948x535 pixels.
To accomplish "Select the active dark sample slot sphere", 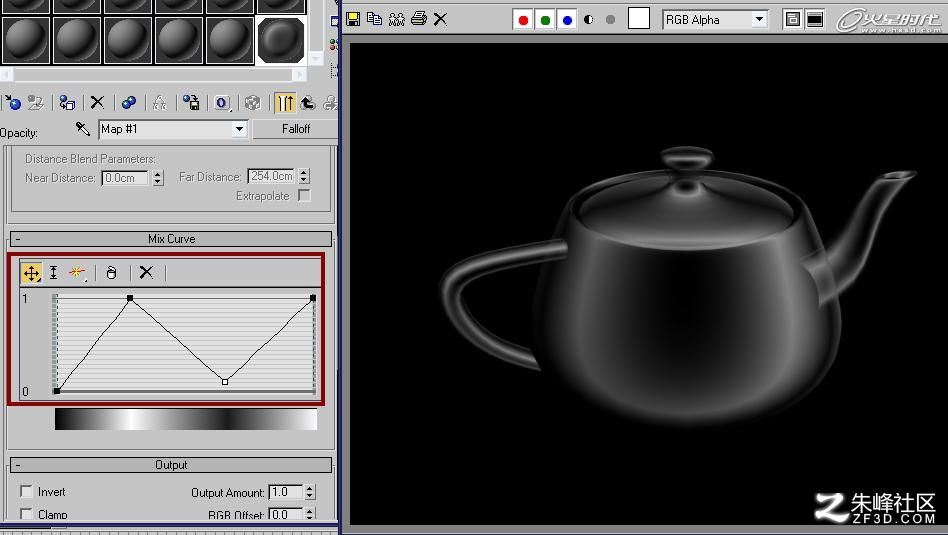I will (281, 39).
